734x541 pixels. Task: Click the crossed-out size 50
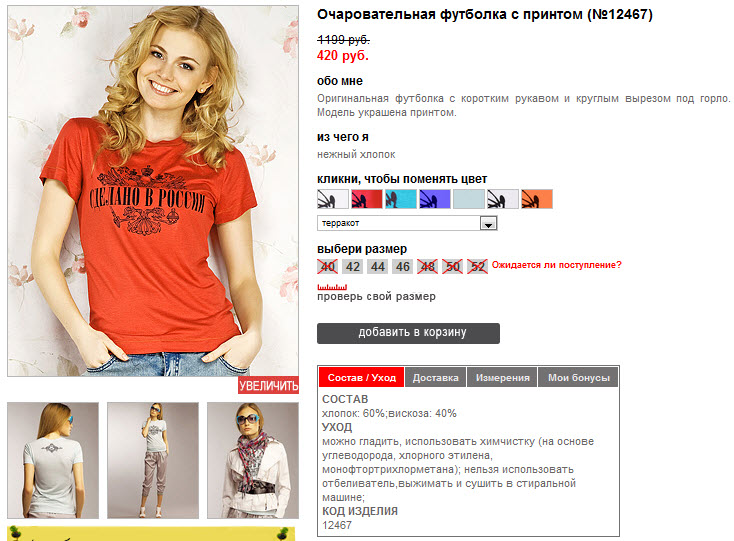(x=453, y=267)
